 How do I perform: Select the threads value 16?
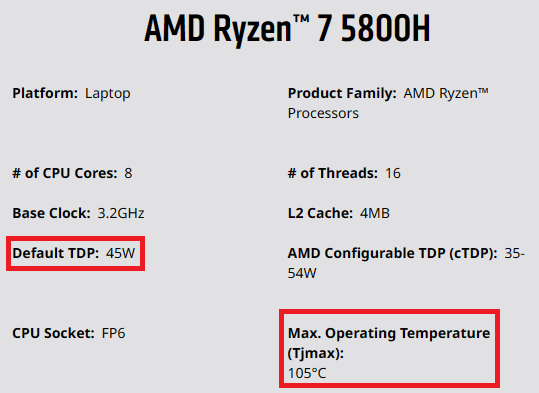click(x=393, y=173)
